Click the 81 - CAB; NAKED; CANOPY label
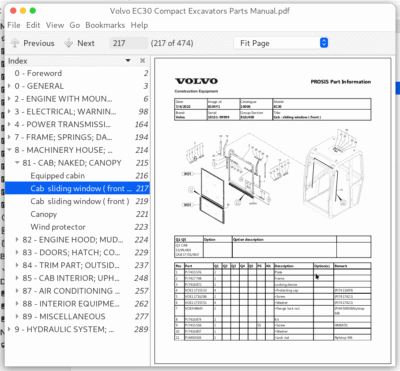Screen dimensions: 400x371 click(72, 163)
